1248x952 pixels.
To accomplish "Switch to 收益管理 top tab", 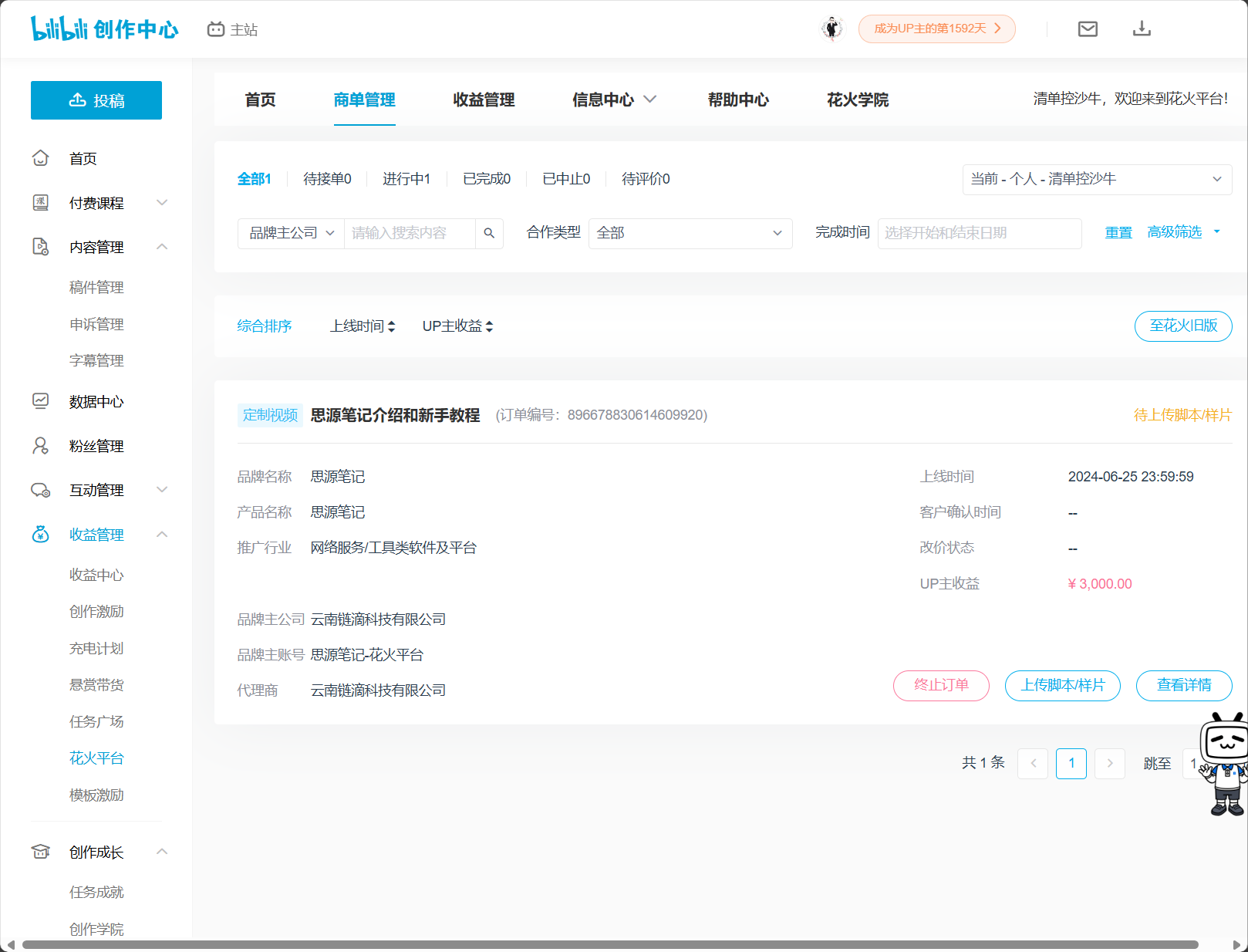I will point(484,100).
